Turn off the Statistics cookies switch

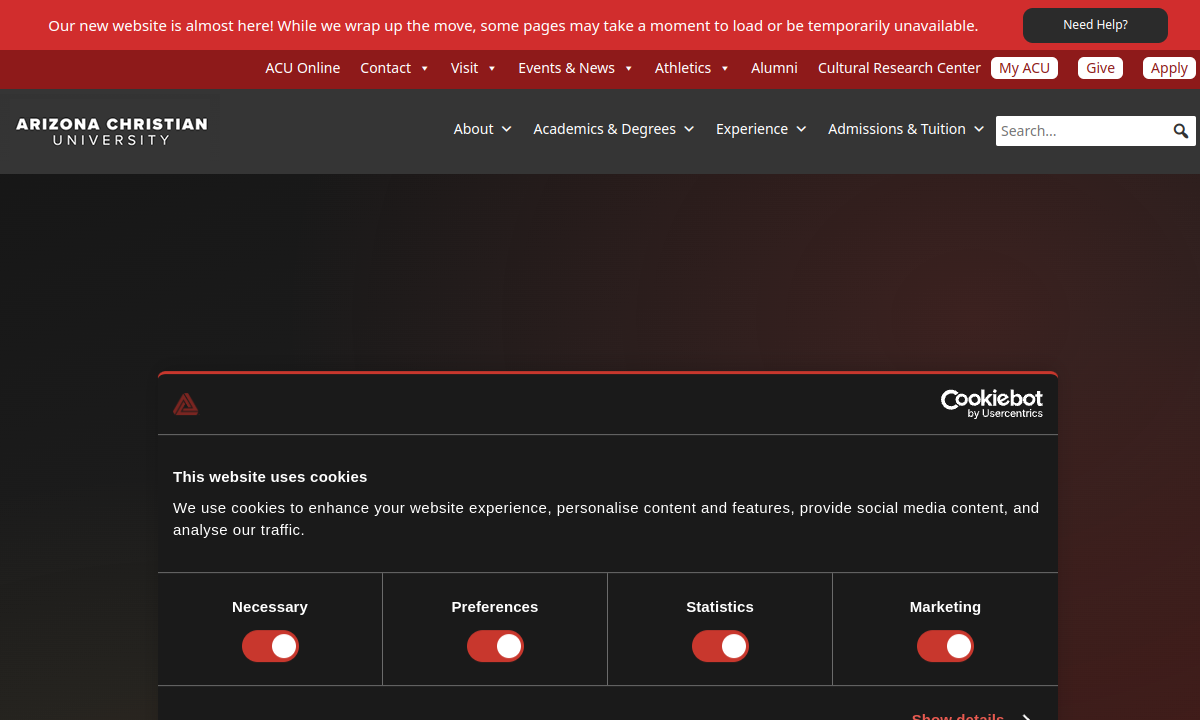click(720, 646)
